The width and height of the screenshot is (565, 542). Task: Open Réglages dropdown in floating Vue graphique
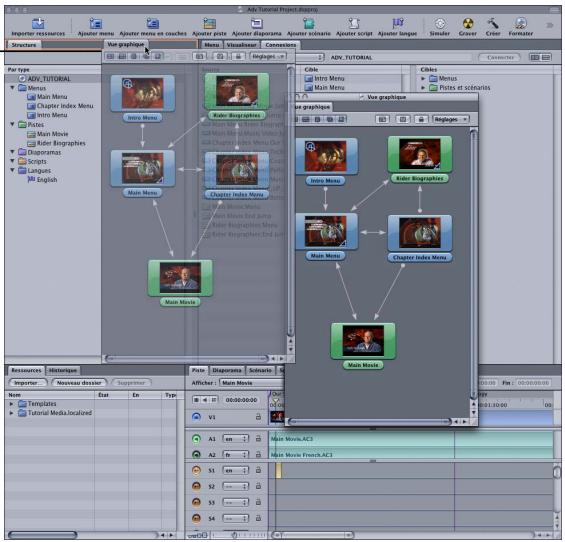[451, 119]
